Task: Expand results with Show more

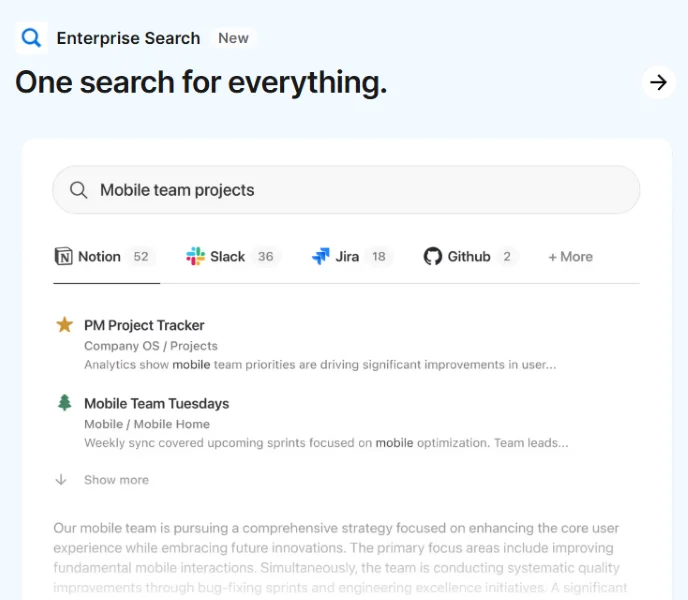Action: point(116,480)
